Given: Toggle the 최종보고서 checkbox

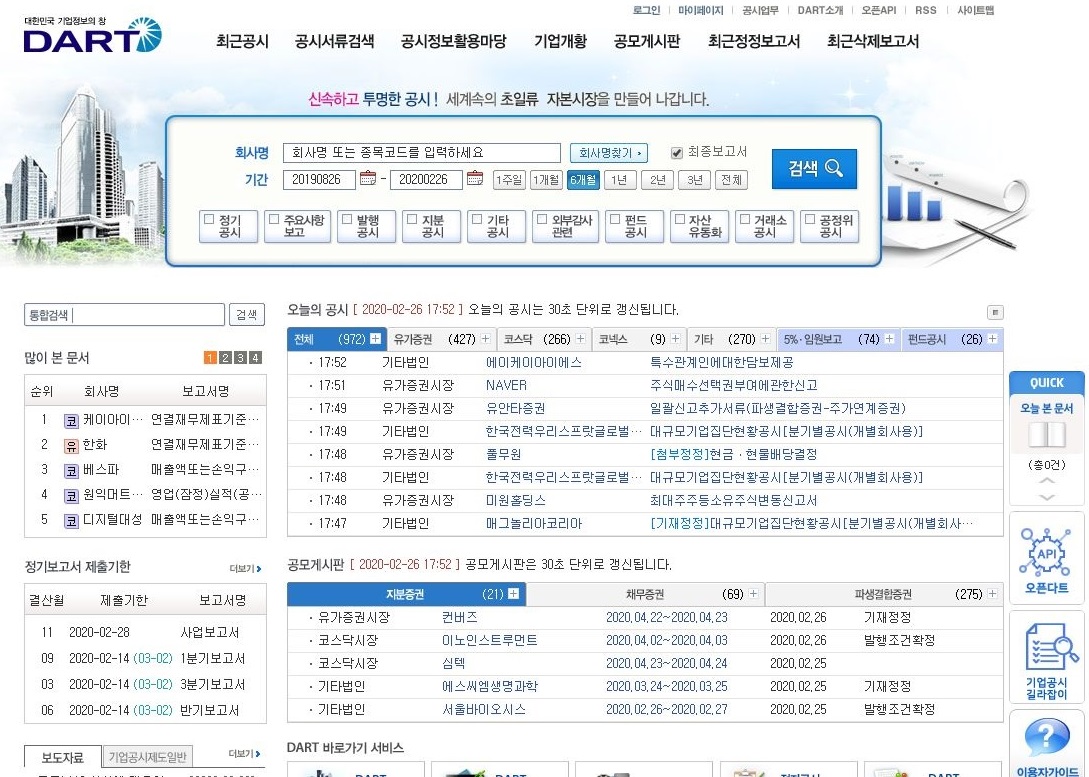Looking at the screenshot, I should pos(676,153).
